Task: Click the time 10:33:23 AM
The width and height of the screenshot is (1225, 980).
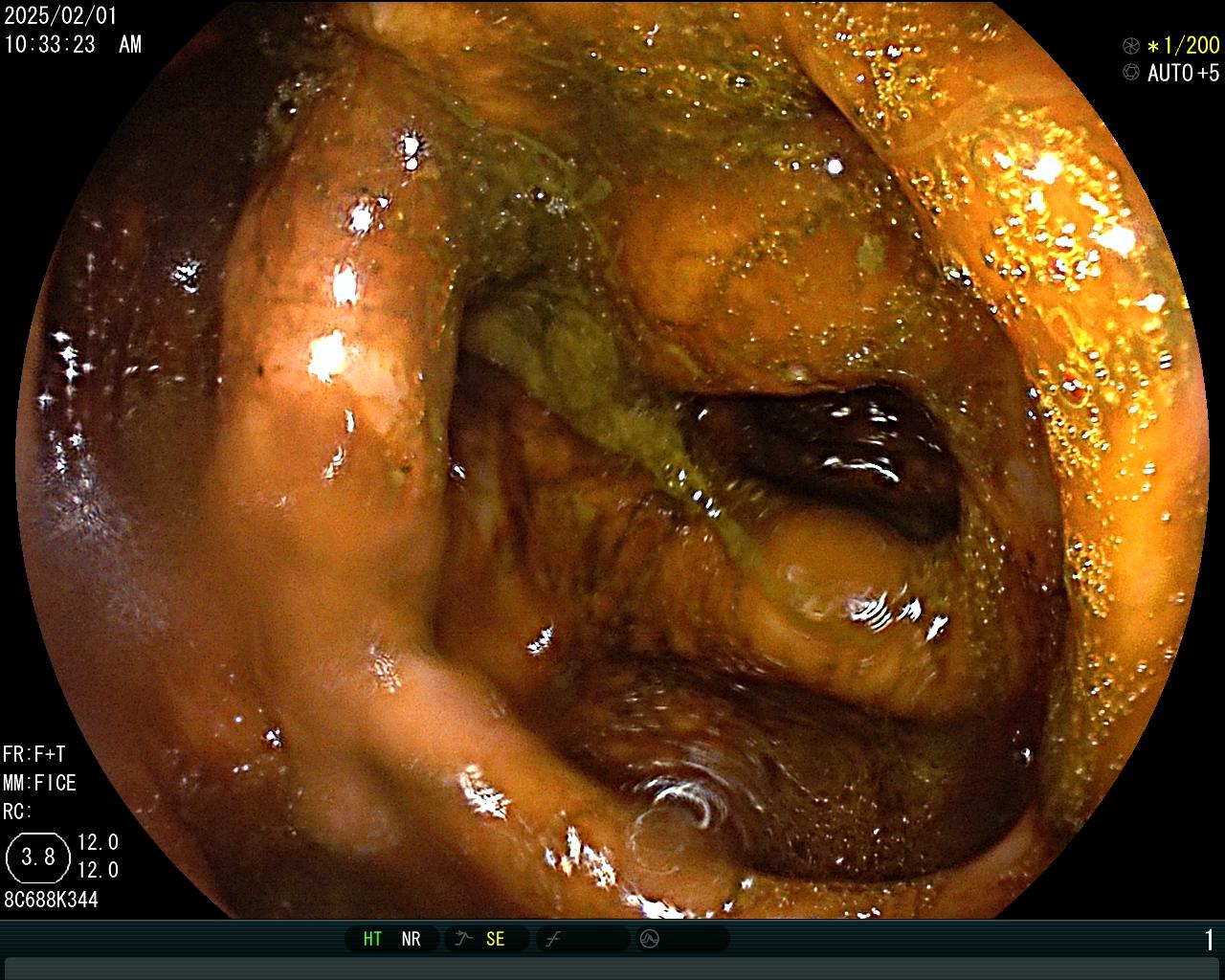Action: tap(73, 44)
